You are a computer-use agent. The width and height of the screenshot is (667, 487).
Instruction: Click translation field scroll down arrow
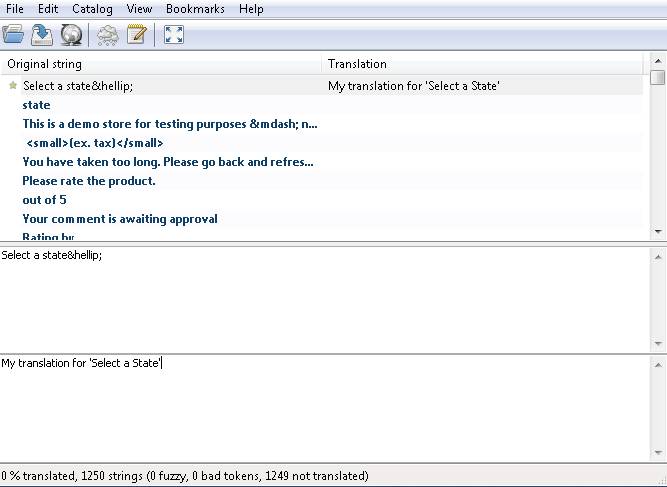(658, 453)
